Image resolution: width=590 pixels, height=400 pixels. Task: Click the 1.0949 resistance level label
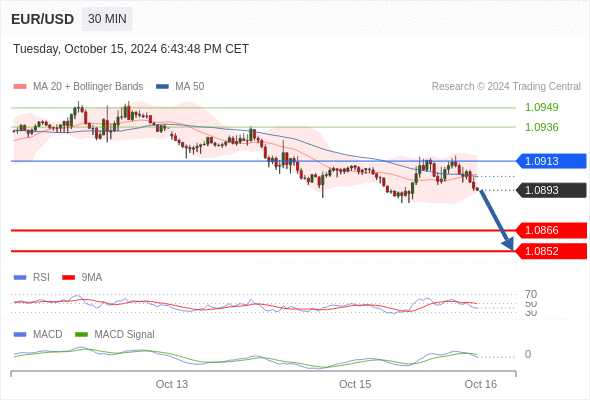coord(541,107)
